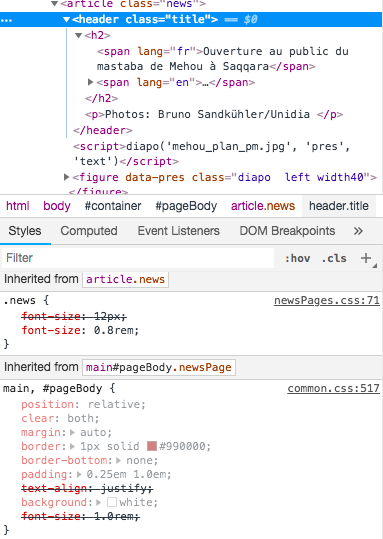
Task: Show more DevTools tabs via double chevron
Action: pyautogui.click(x=358, y=231)
